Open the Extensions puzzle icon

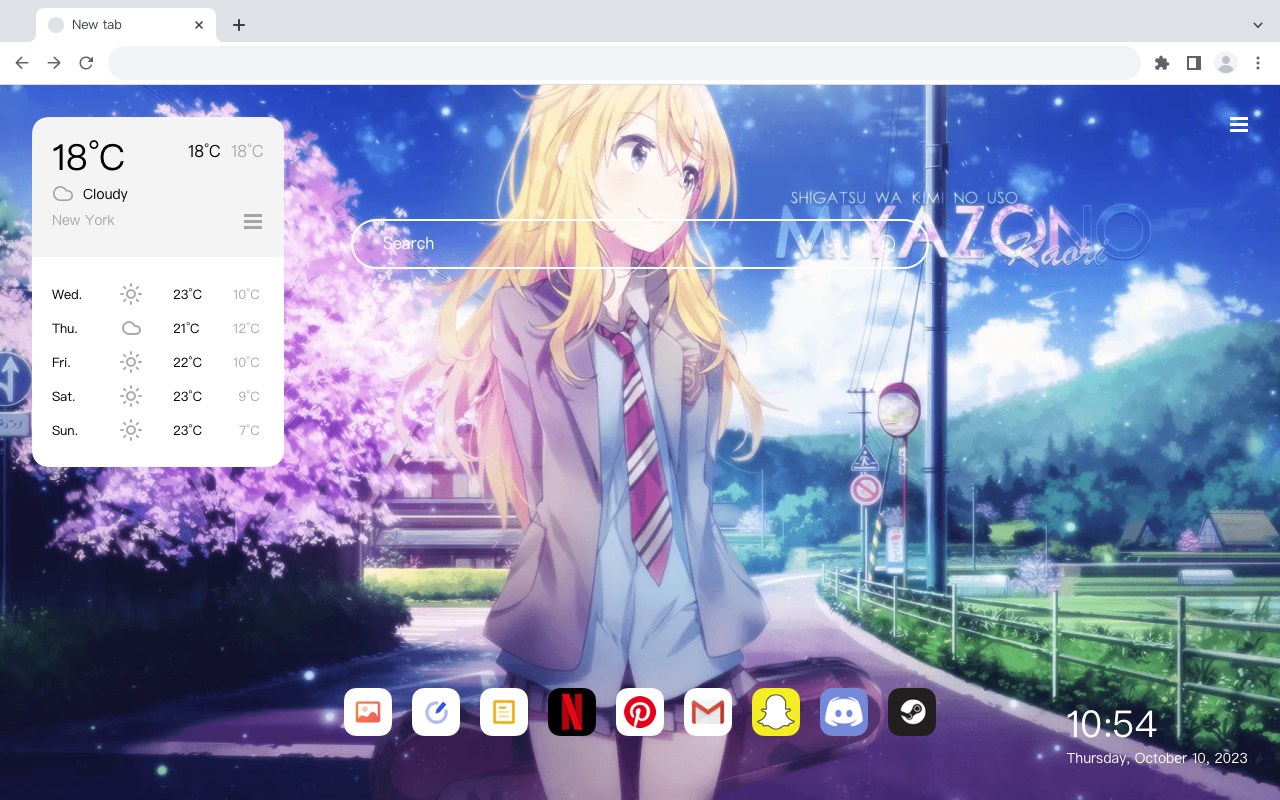coord(1162,63)
